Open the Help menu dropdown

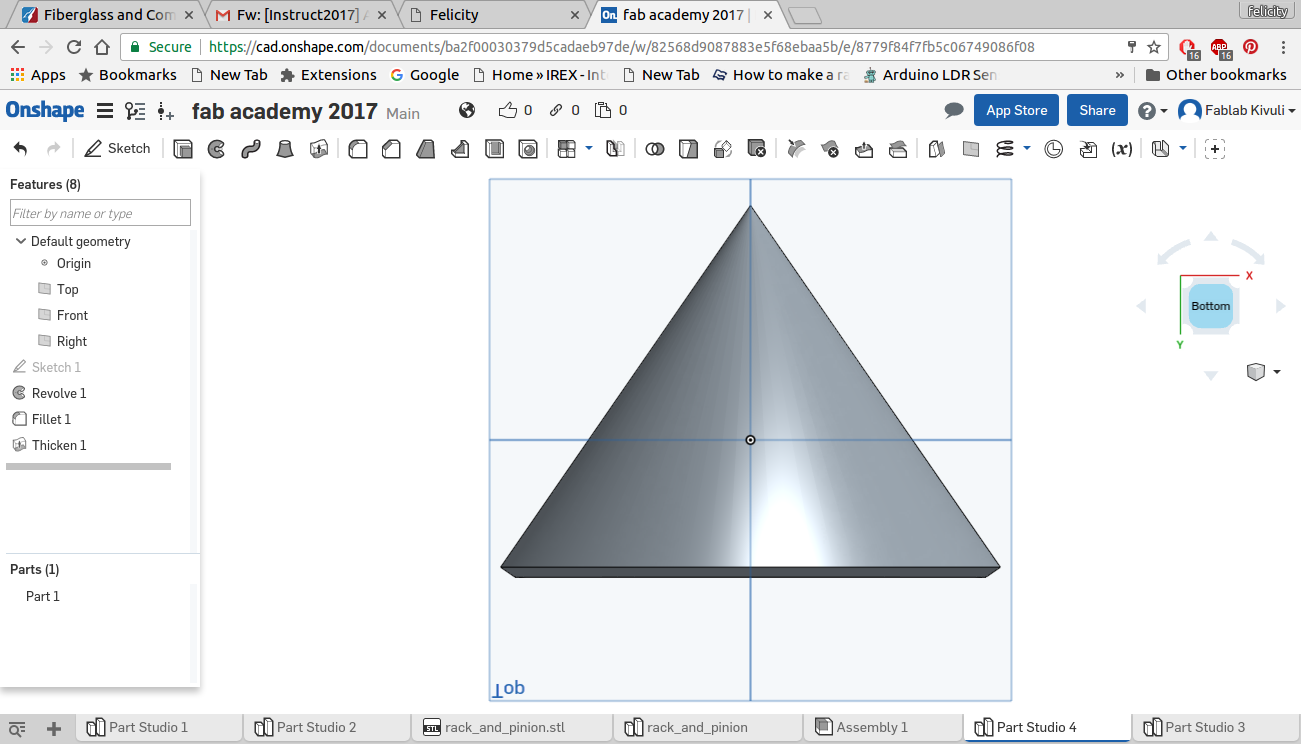[1153, 111]
